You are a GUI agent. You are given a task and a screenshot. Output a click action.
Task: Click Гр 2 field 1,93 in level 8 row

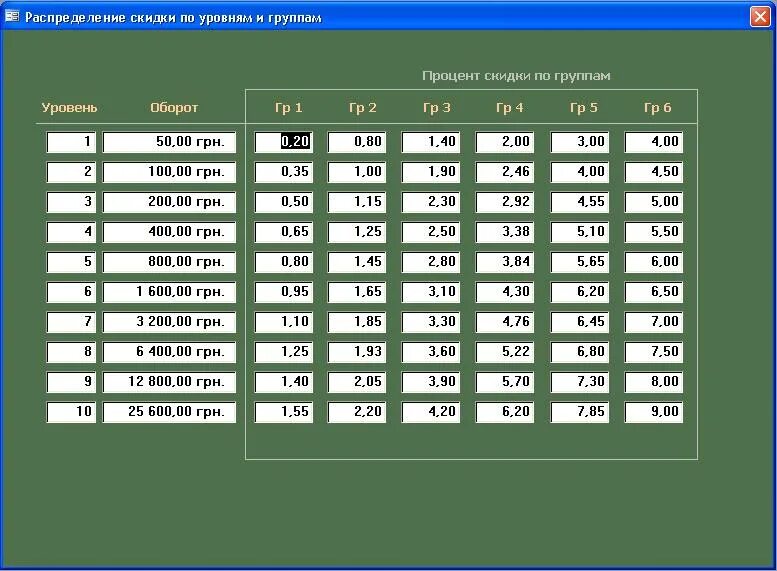[357, 352]
